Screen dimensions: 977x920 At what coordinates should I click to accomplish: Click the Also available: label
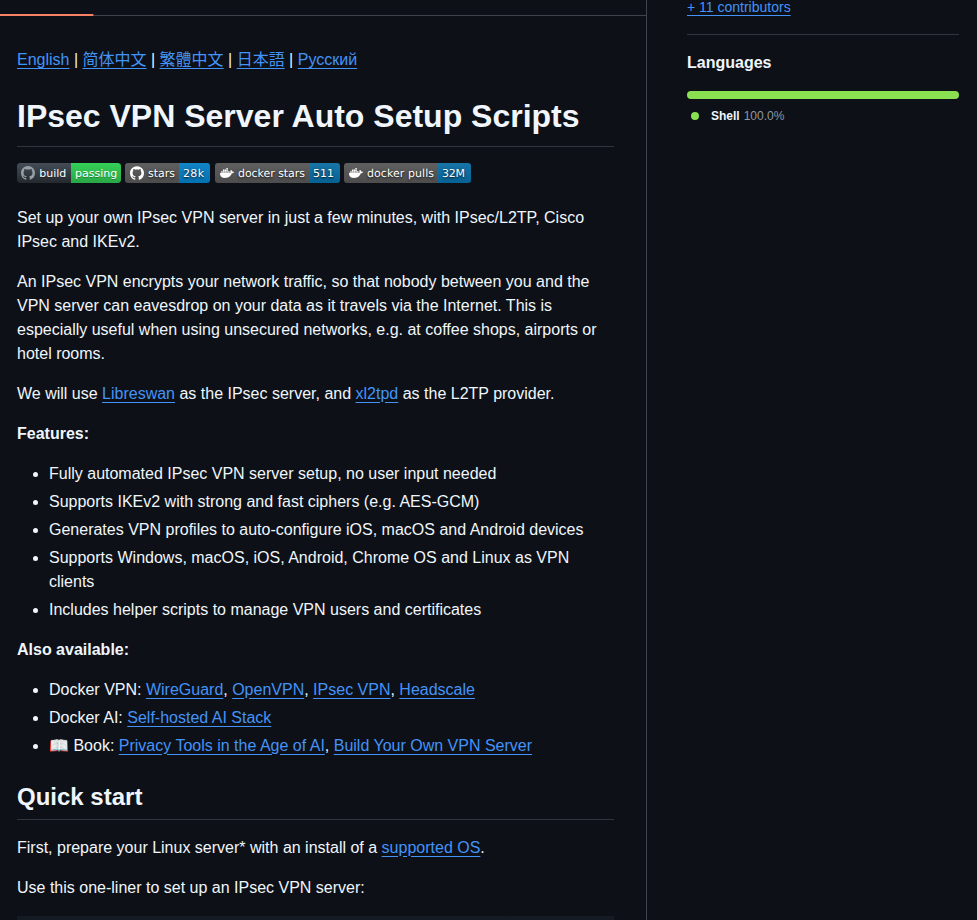73,650
